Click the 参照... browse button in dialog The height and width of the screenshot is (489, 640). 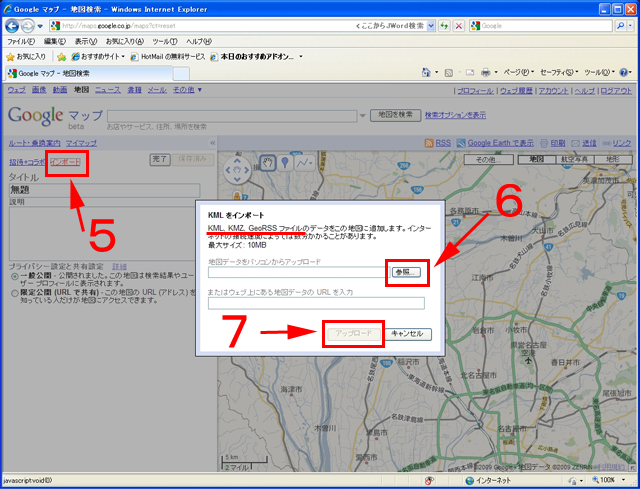tap(407, 272)
